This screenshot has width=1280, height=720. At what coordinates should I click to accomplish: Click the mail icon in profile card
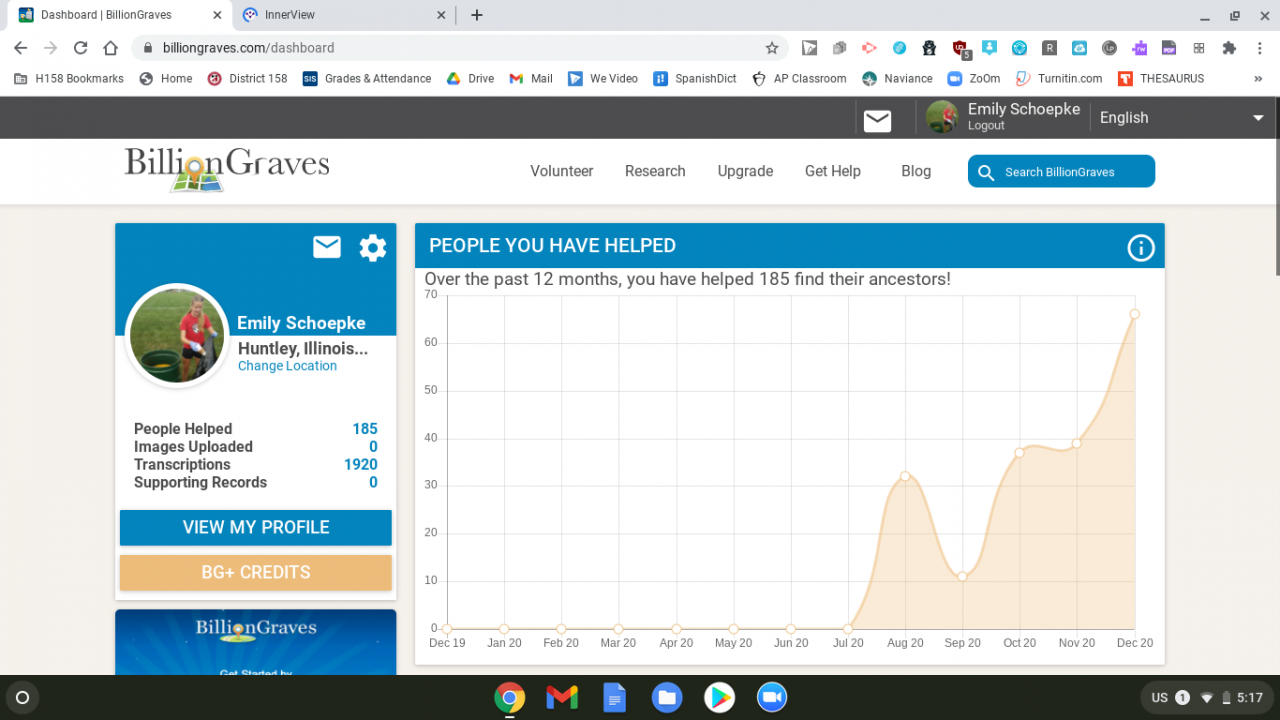pos(327,247)
